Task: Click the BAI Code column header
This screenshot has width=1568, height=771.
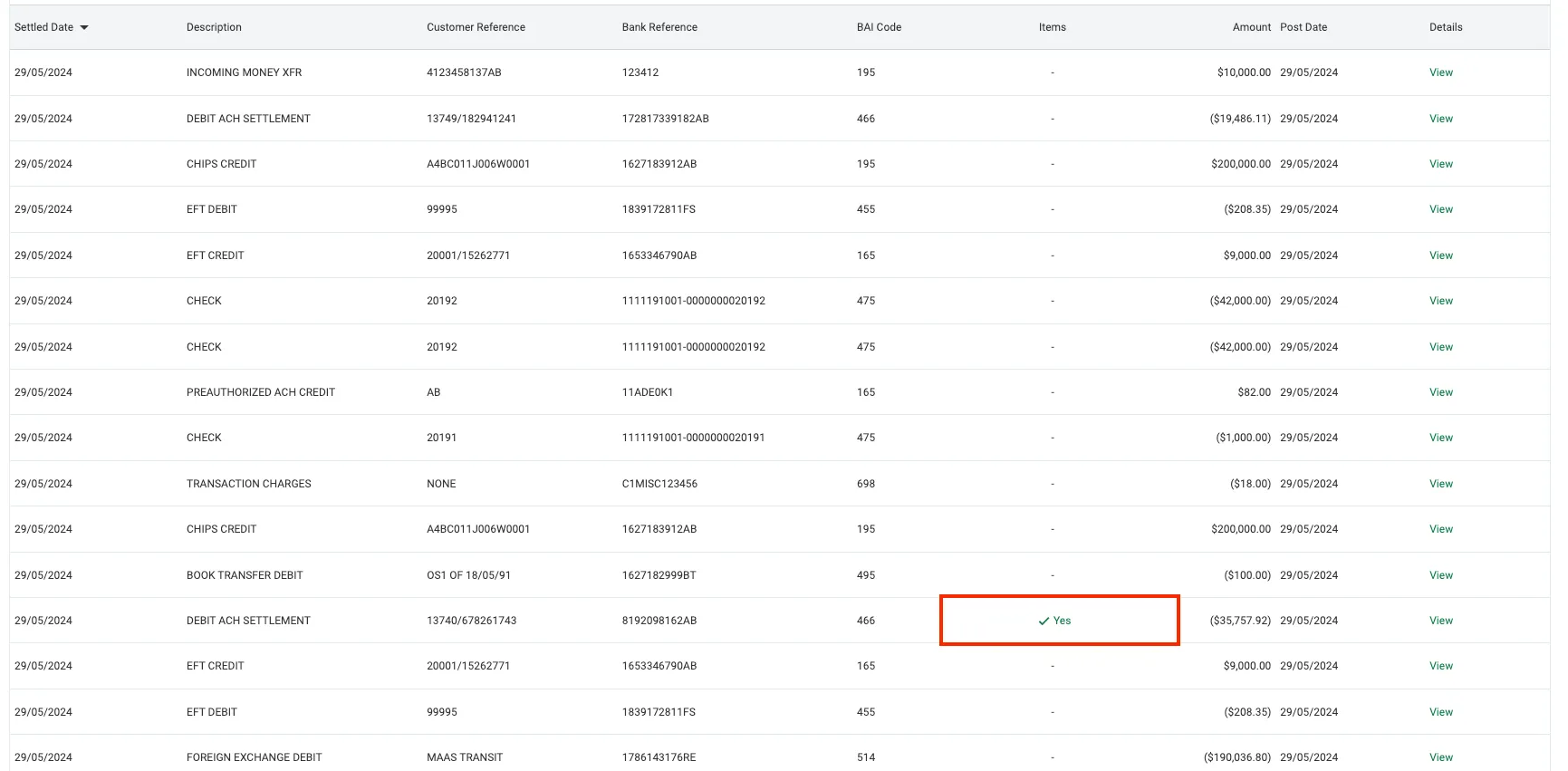Action: click(x=879, y=27)
